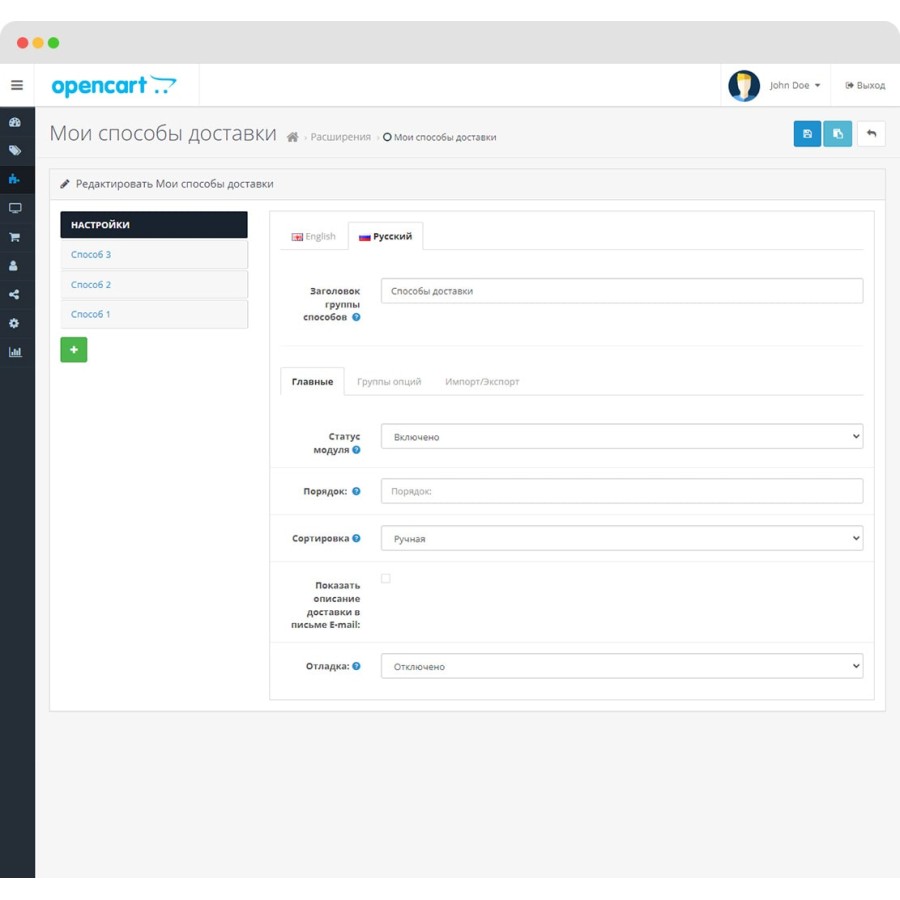Click help icon next to Статус модуля
Image resolution: width=900 pixels, height=900 pixels.
(x=356, y=450)
